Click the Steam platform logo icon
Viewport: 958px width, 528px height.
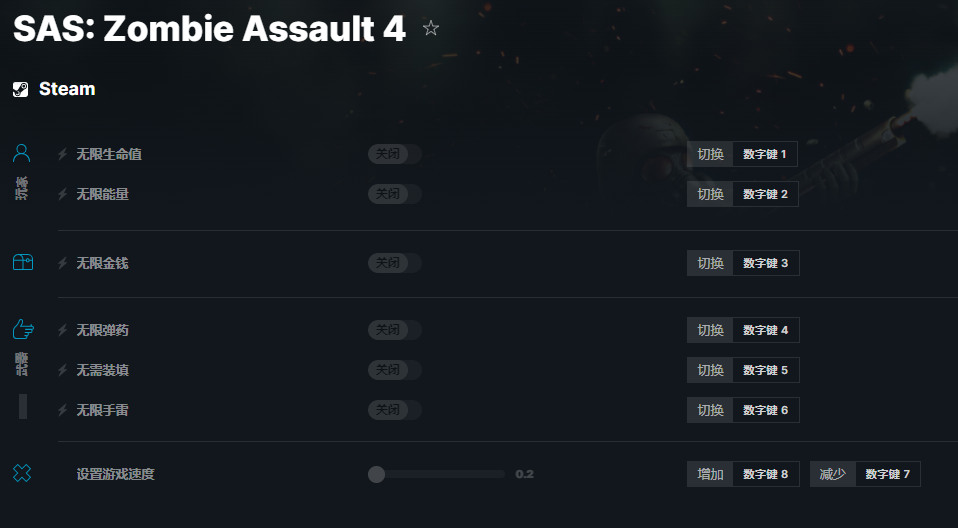(x=21, y=89)
